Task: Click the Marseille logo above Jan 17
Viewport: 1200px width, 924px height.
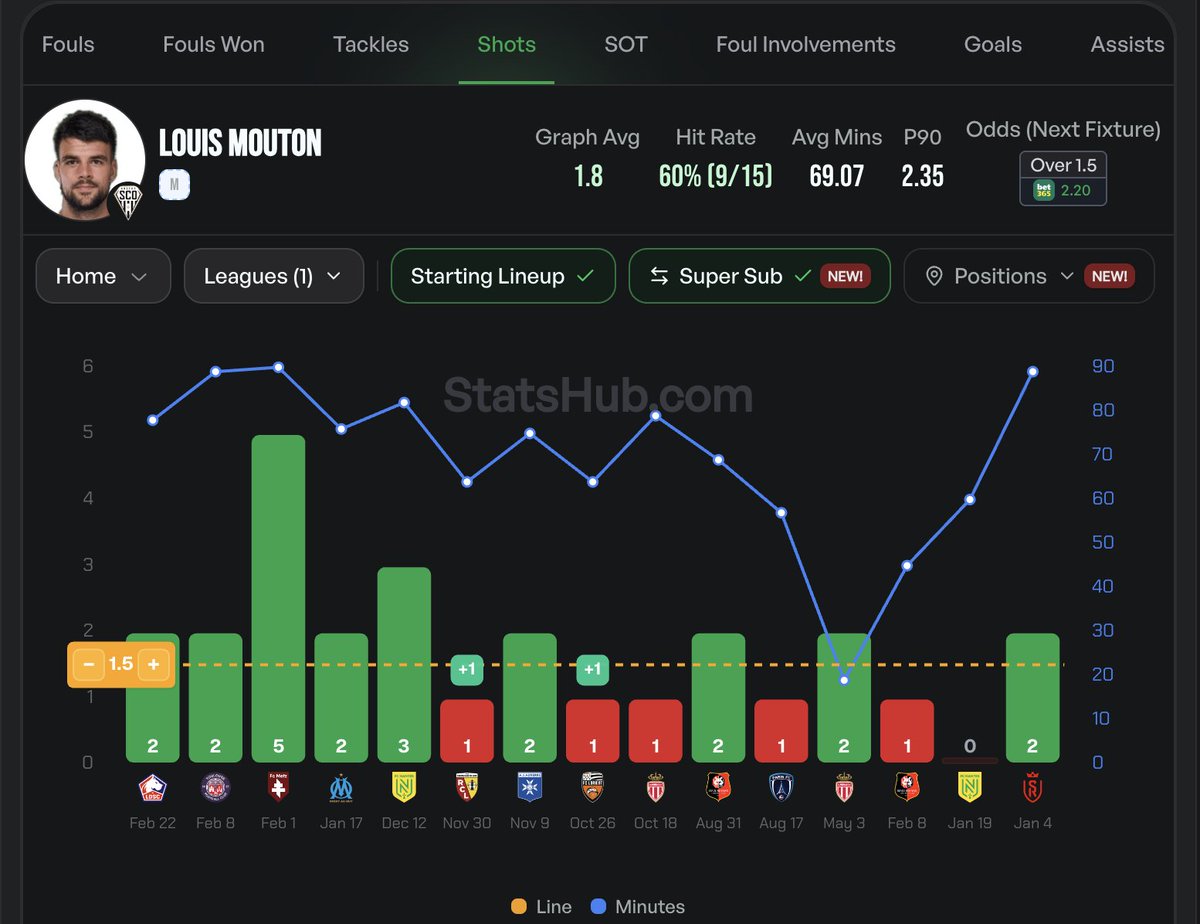Action: point(341,788)
